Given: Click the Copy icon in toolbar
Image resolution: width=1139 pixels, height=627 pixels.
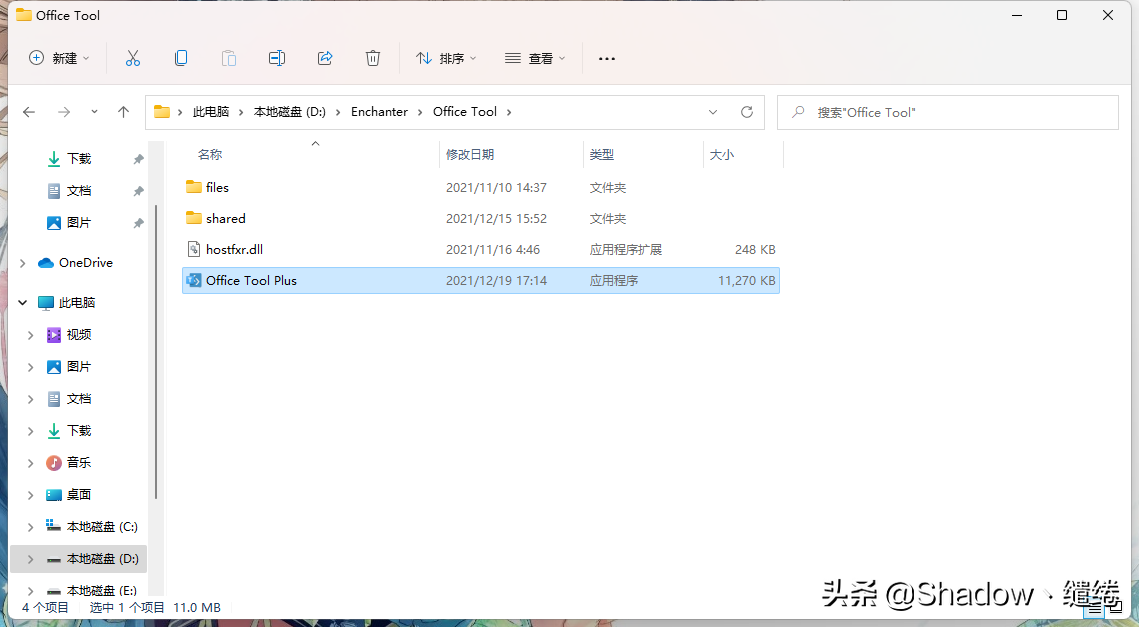Looking at the screenshot, I should [181, 58].
